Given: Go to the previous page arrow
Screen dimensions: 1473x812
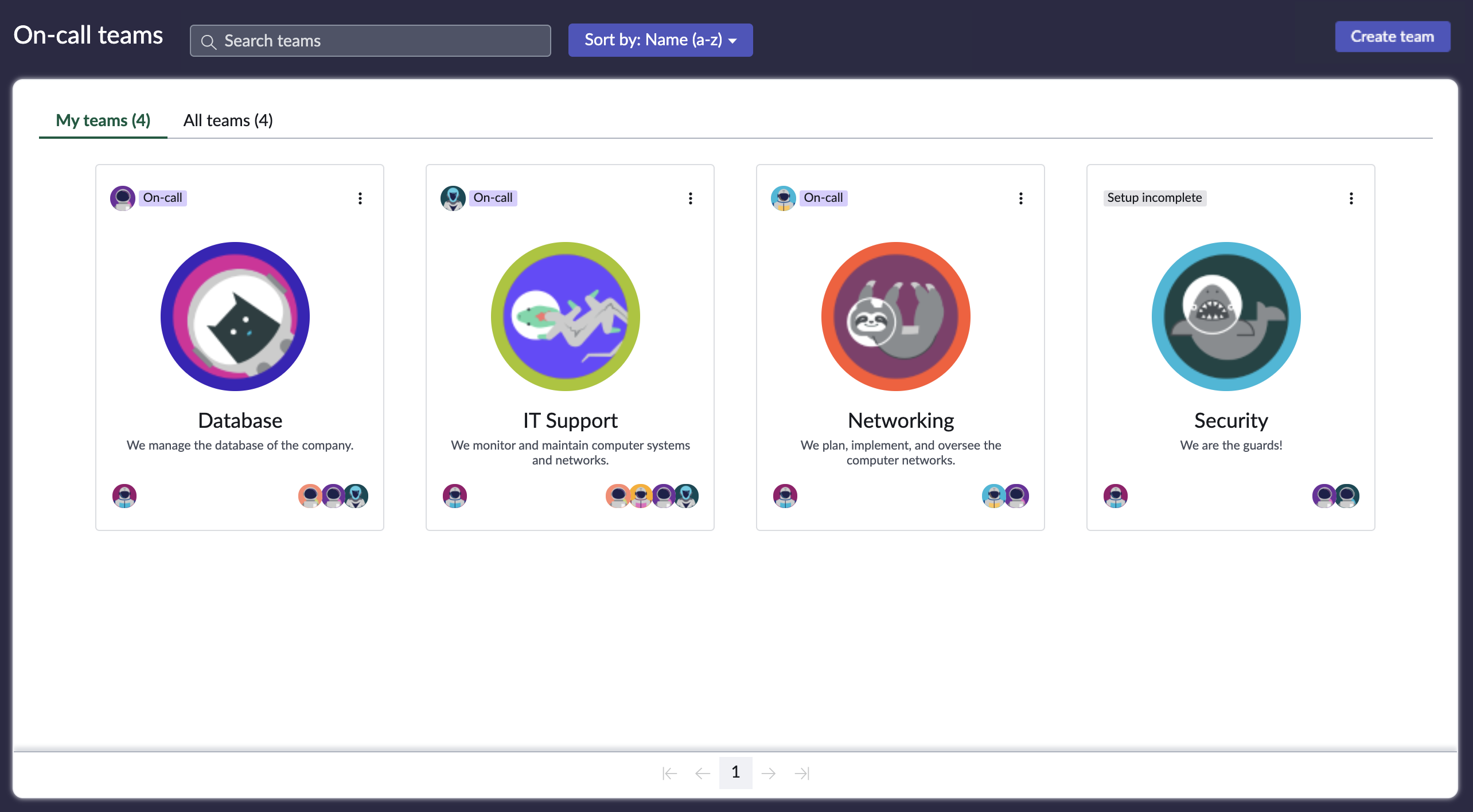Looking at the screenshot, I should [703, 773].
